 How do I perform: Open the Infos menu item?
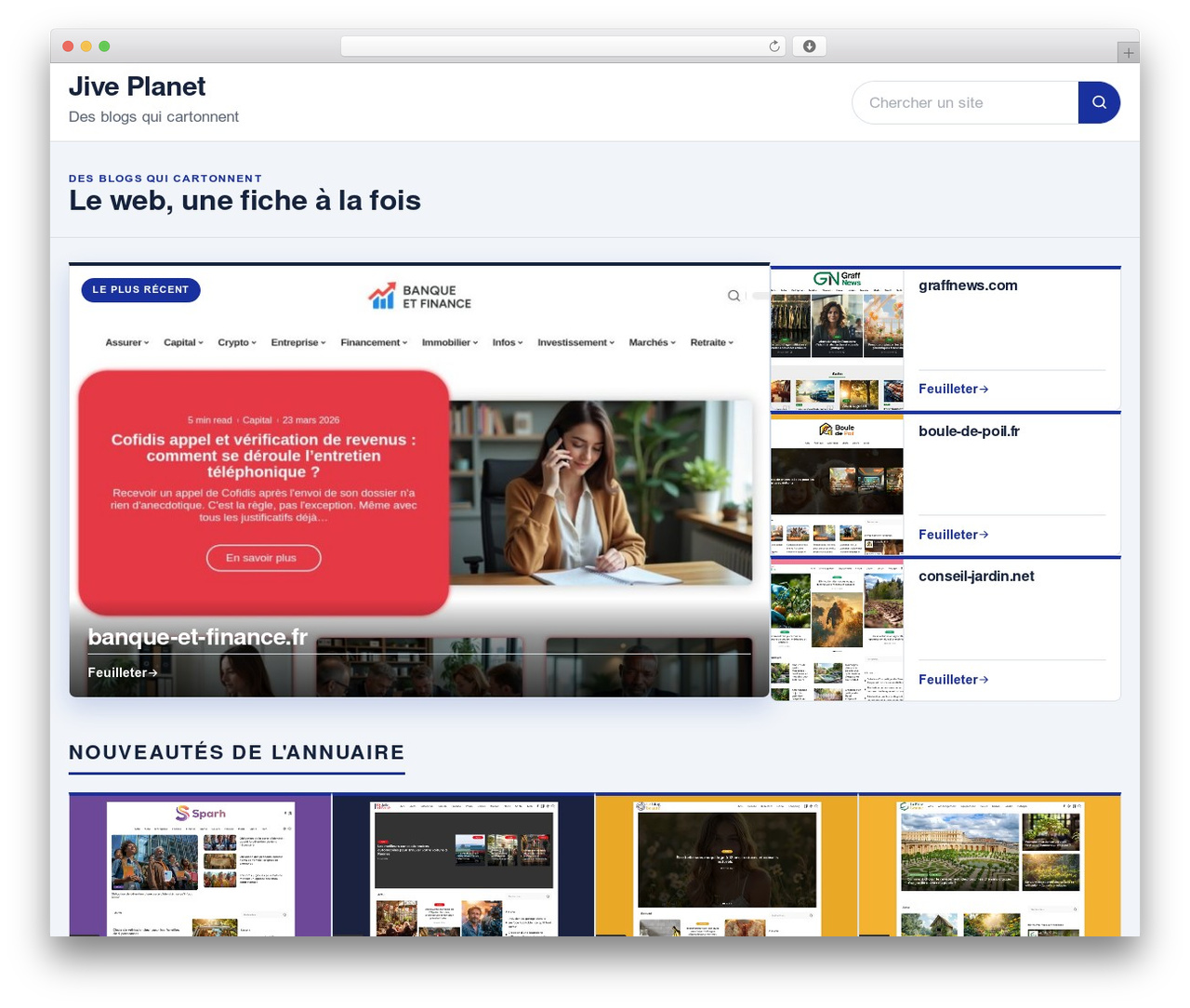(x=508, y=342)
